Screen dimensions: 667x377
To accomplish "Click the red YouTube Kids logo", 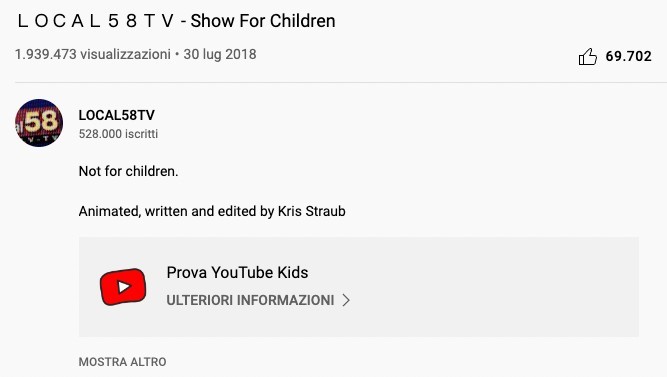I will [123, 287].
